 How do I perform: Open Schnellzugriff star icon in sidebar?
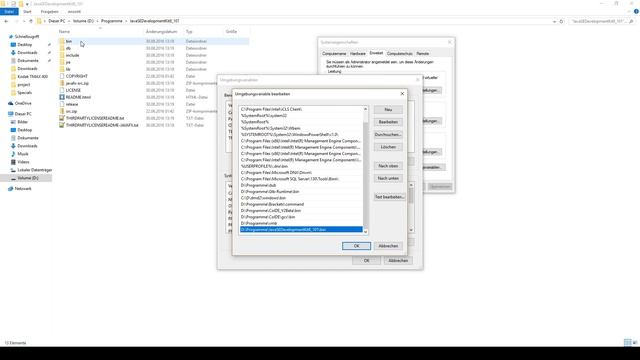(11, 36)
